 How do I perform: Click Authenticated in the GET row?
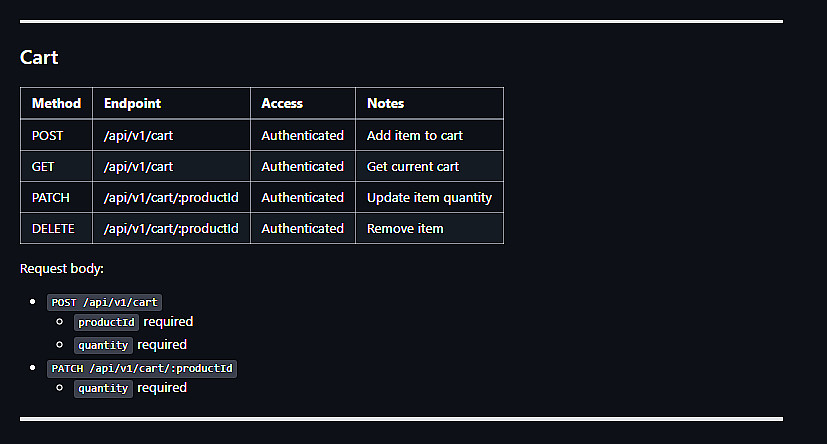pos(302,166)
